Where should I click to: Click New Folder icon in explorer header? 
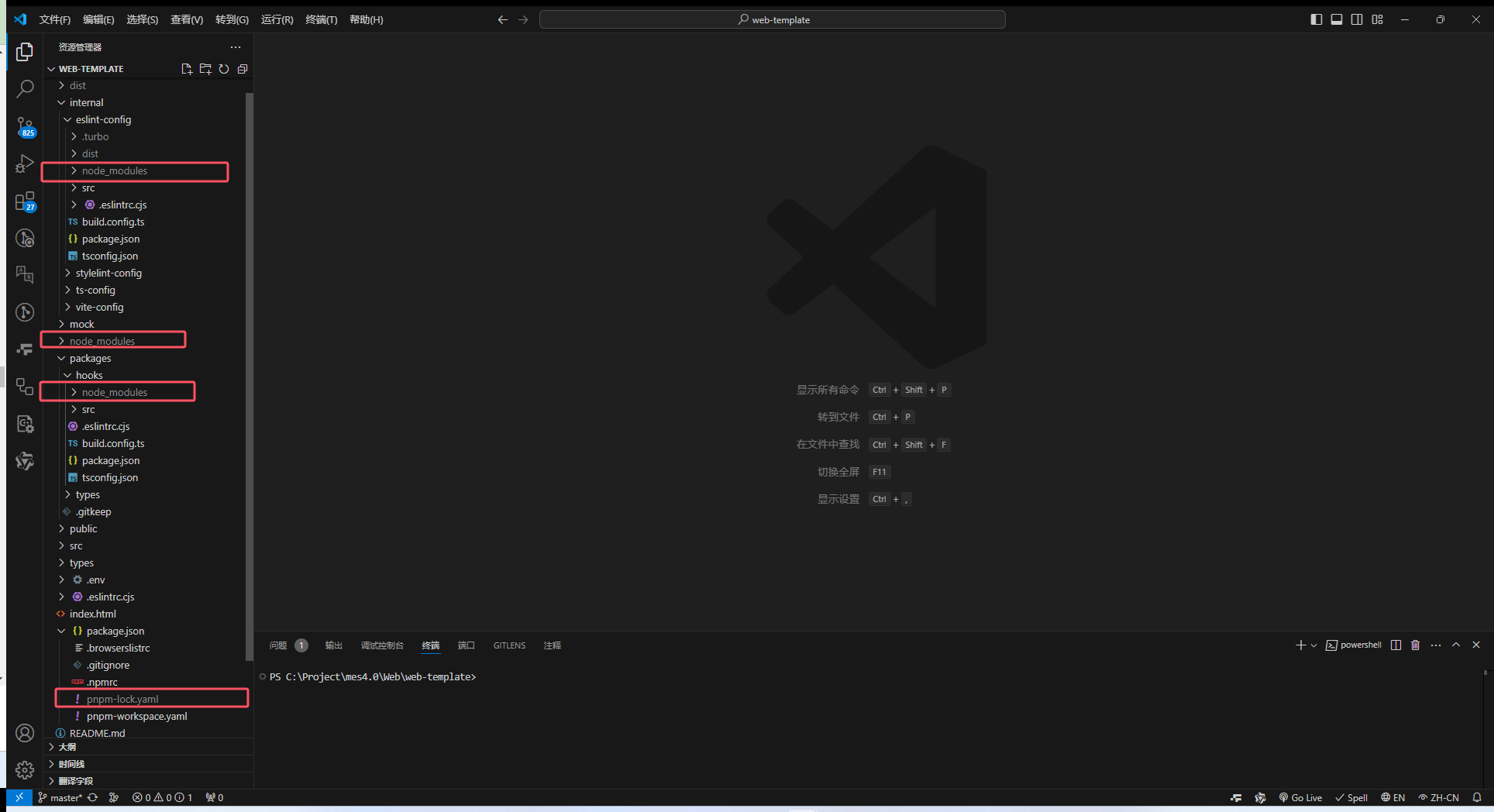205,69
